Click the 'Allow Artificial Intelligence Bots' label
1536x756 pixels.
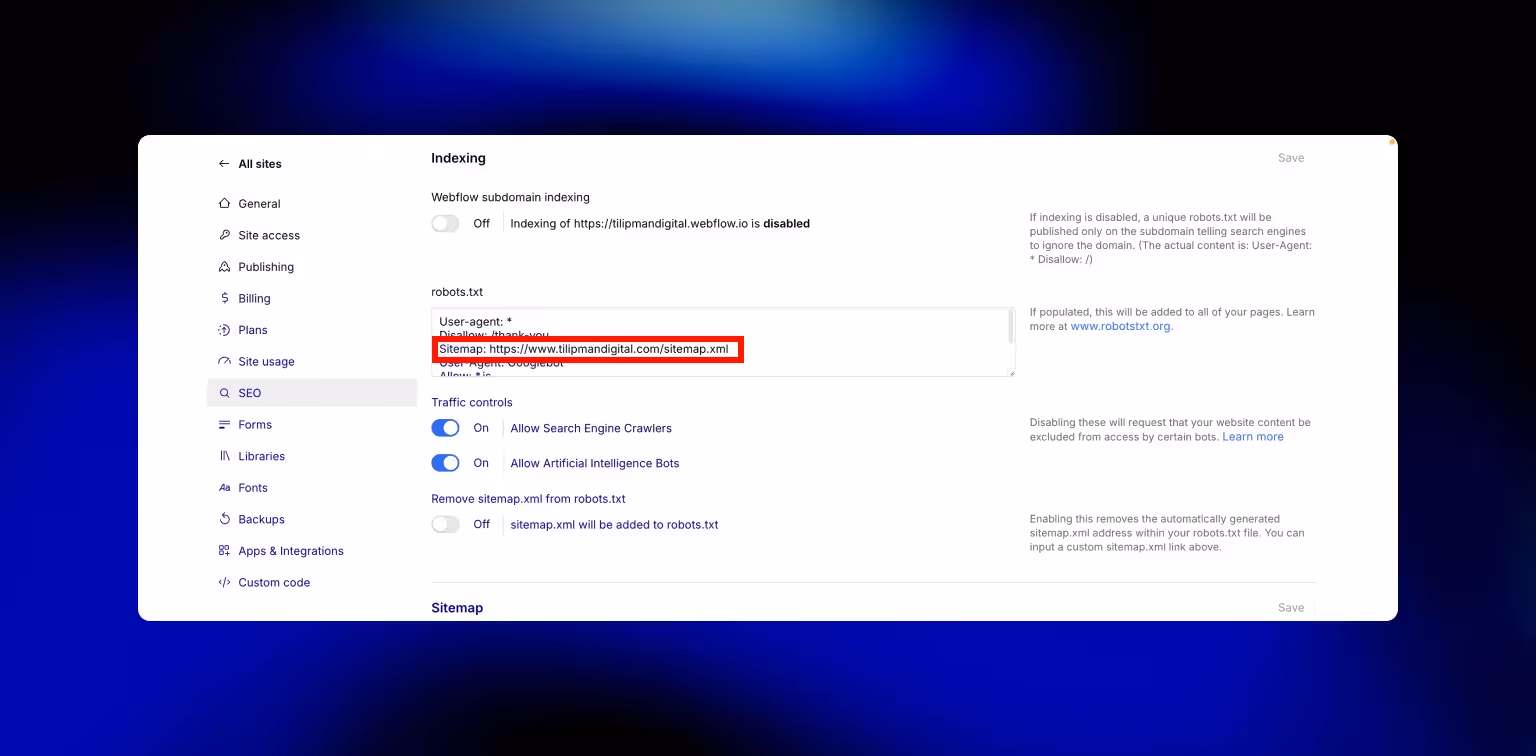click(595, 464)
